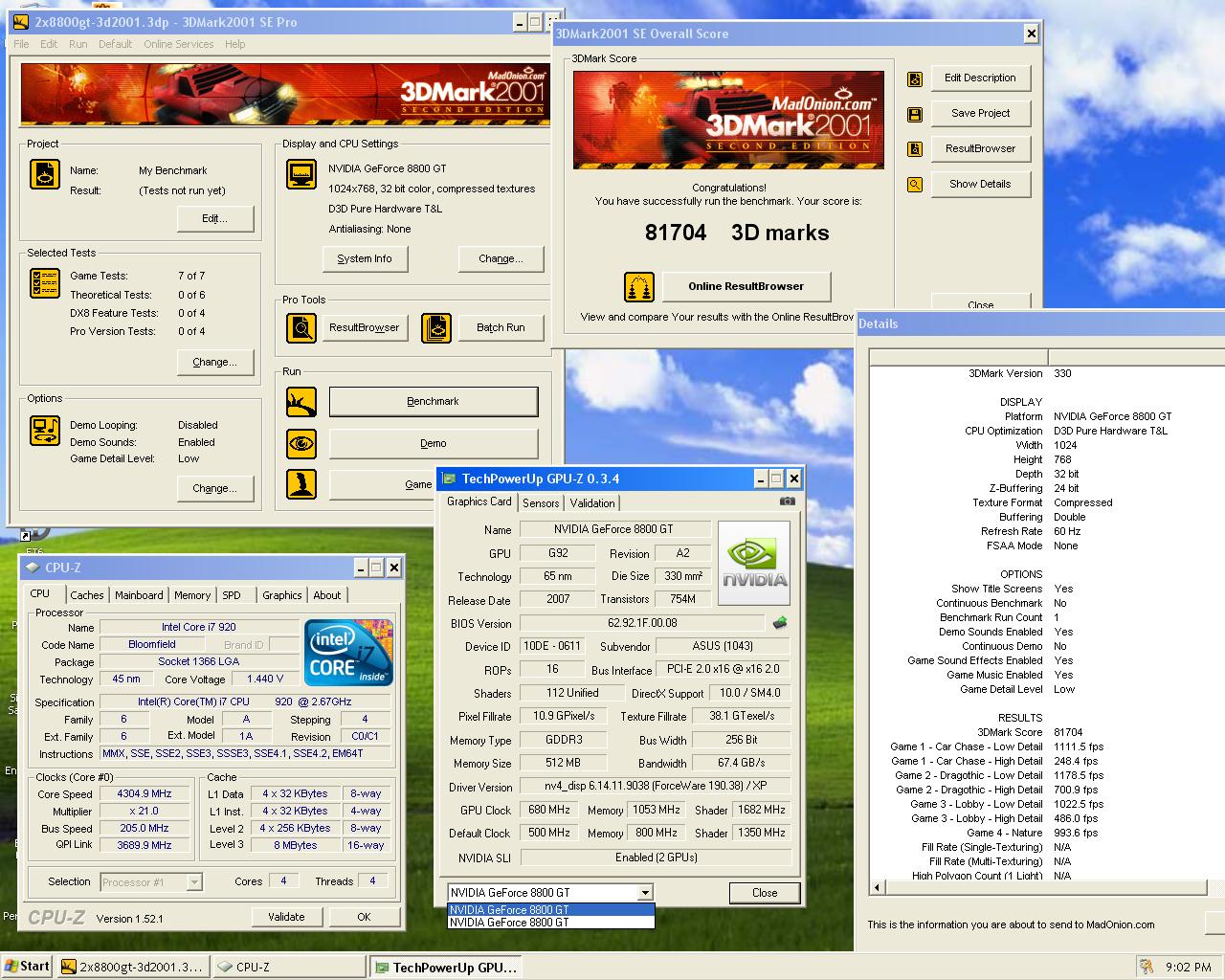Viewport: 1225px width, 980px height.
Task: Click the System Info button
Action: click(365, 258)
